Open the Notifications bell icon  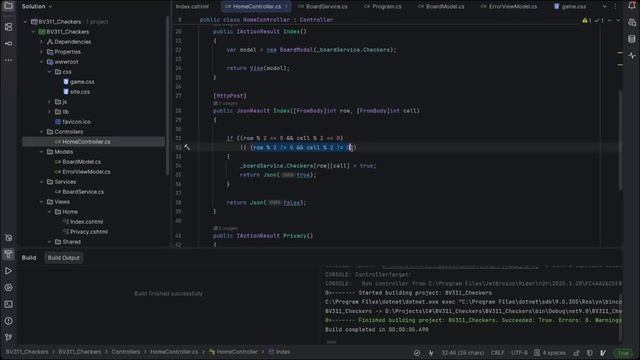click(632, 6)
